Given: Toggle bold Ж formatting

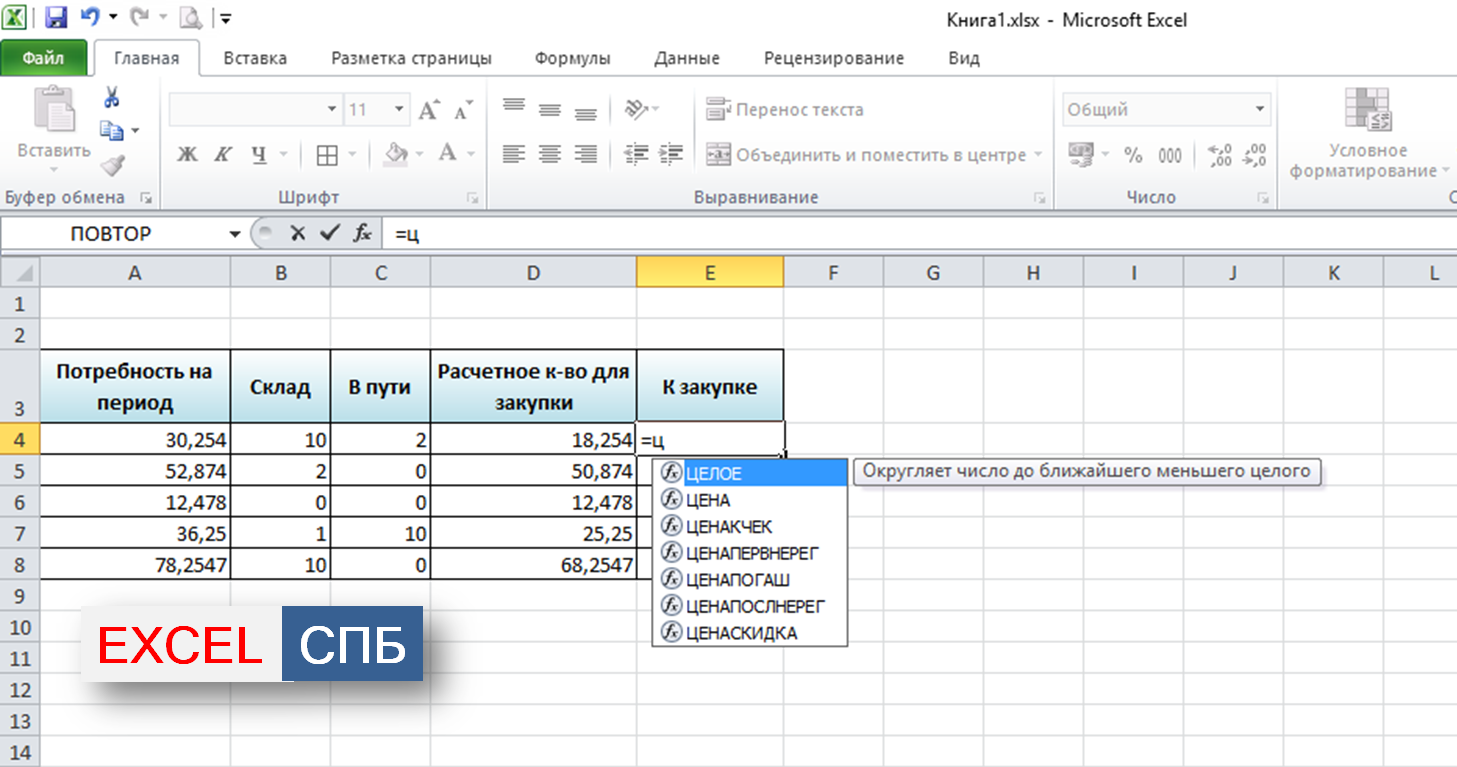Looking at the screenshot, I should click(187, 155).
